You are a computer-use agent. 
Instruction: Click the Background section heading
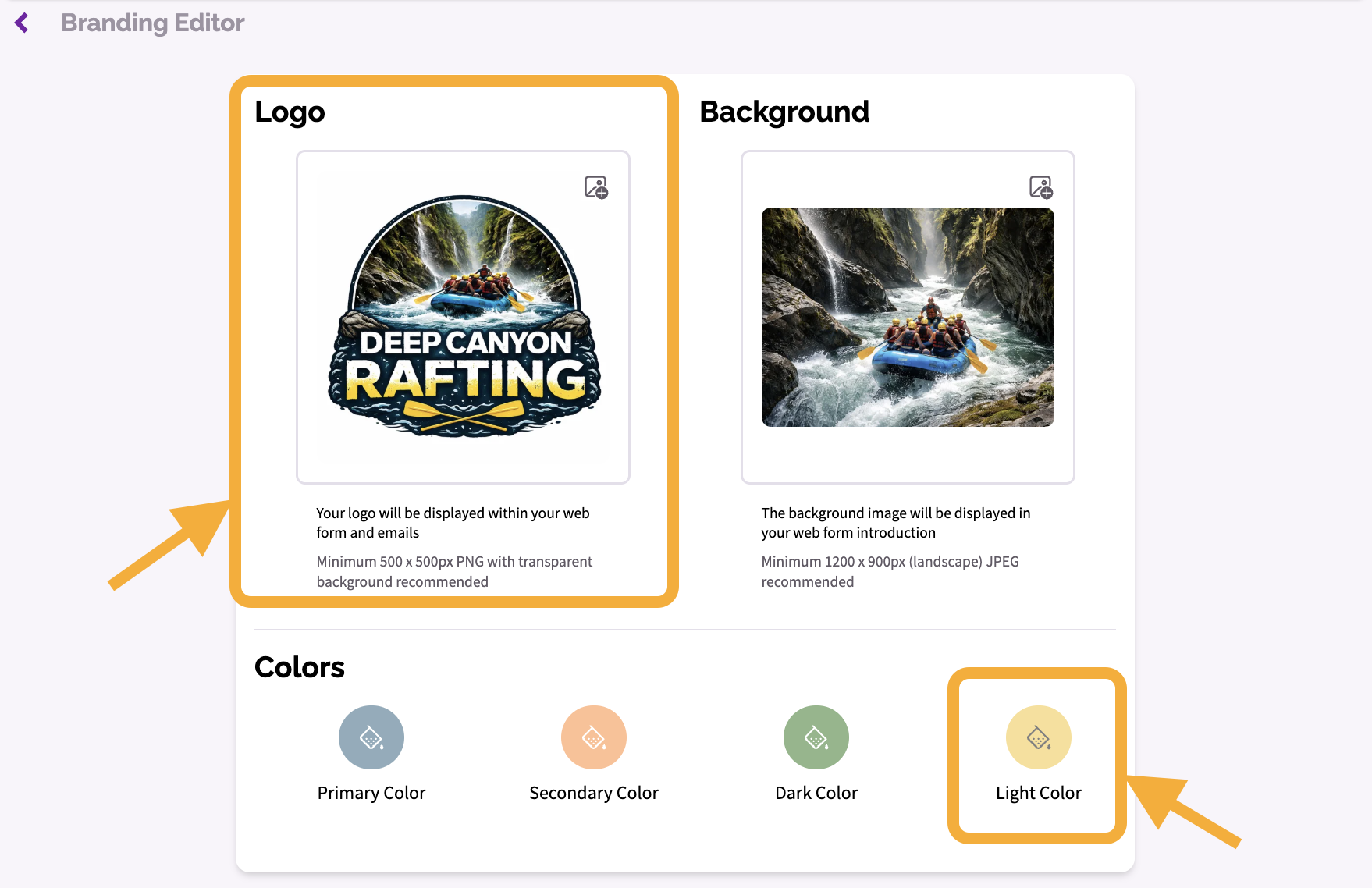click(784, 112)
